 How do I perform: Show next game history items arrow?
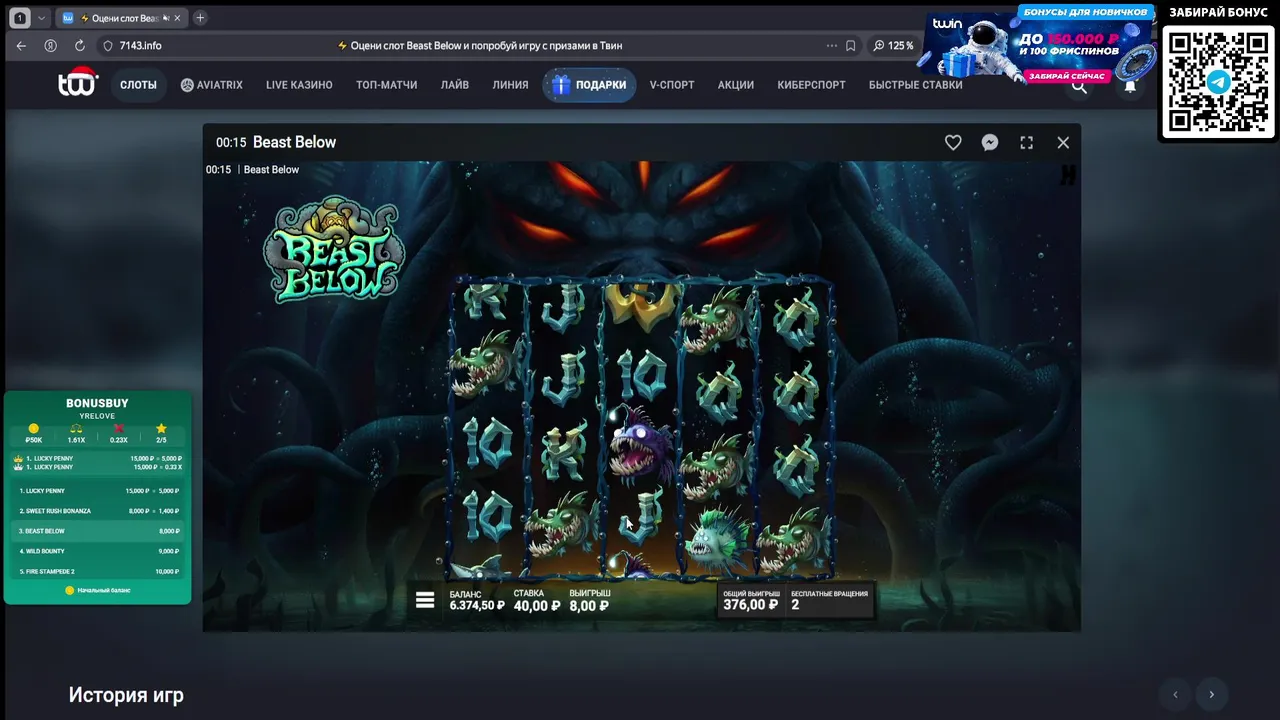[1211, 694]
